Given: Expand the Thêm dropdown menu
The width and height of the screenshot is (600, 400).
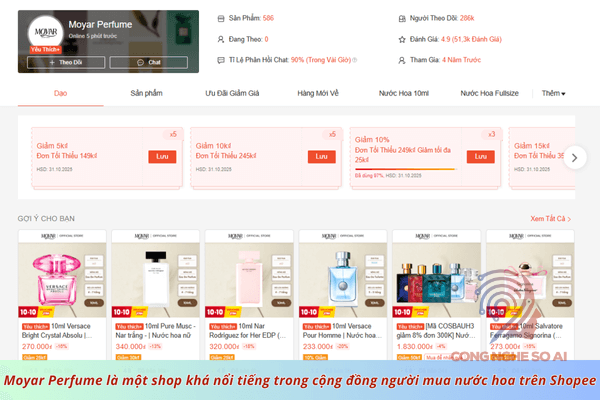Looking at the screenshot, I should [x=553, y=93].
